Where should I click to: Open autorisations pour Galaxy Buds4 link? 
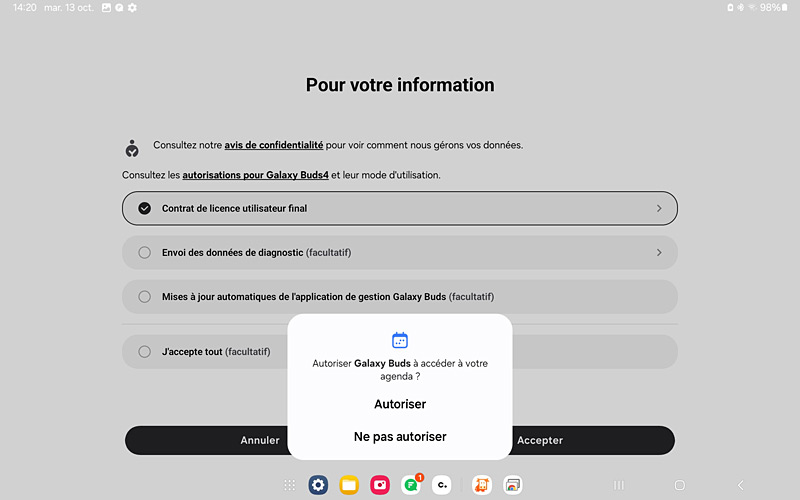coord(255,175)
